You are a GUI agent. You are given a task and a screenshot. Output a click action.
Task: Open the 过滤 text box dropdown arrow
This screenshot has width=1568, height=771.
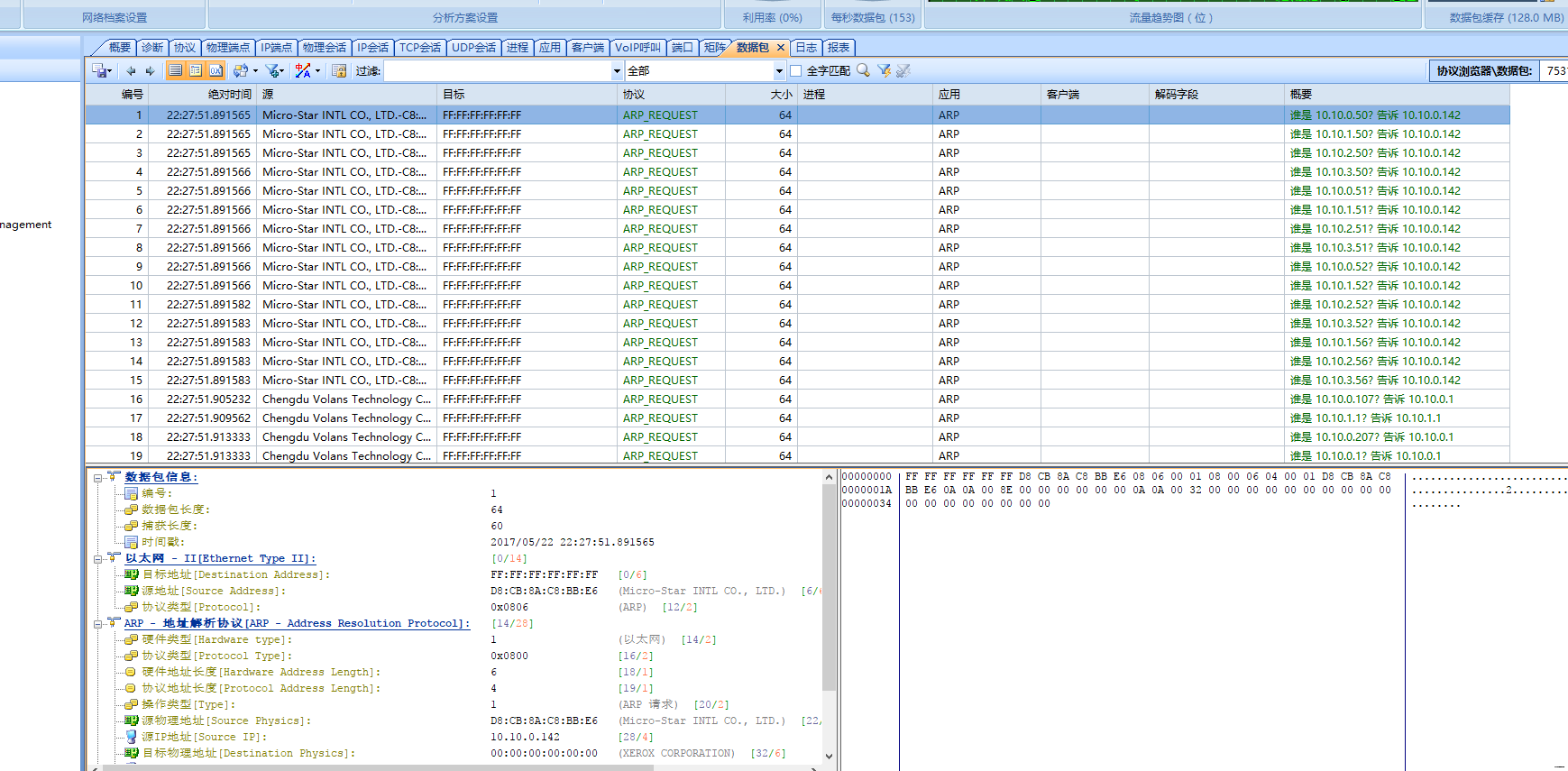[x=617, y=70]
